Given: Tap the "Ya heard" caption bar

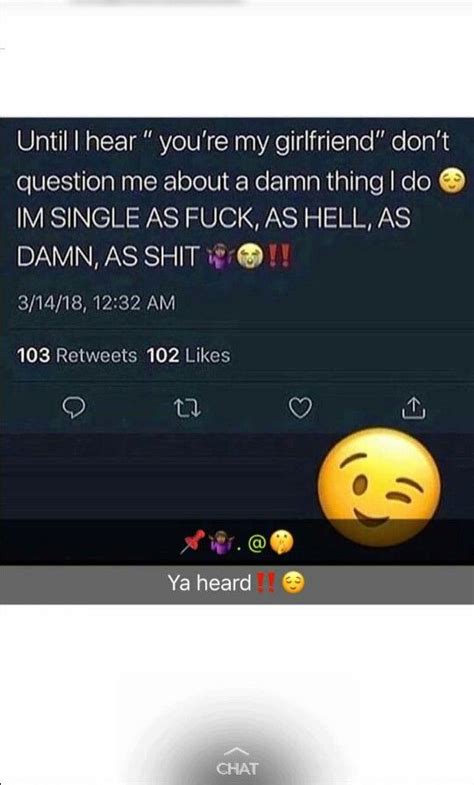Looking at the screenshot, I should coord(237,585).
